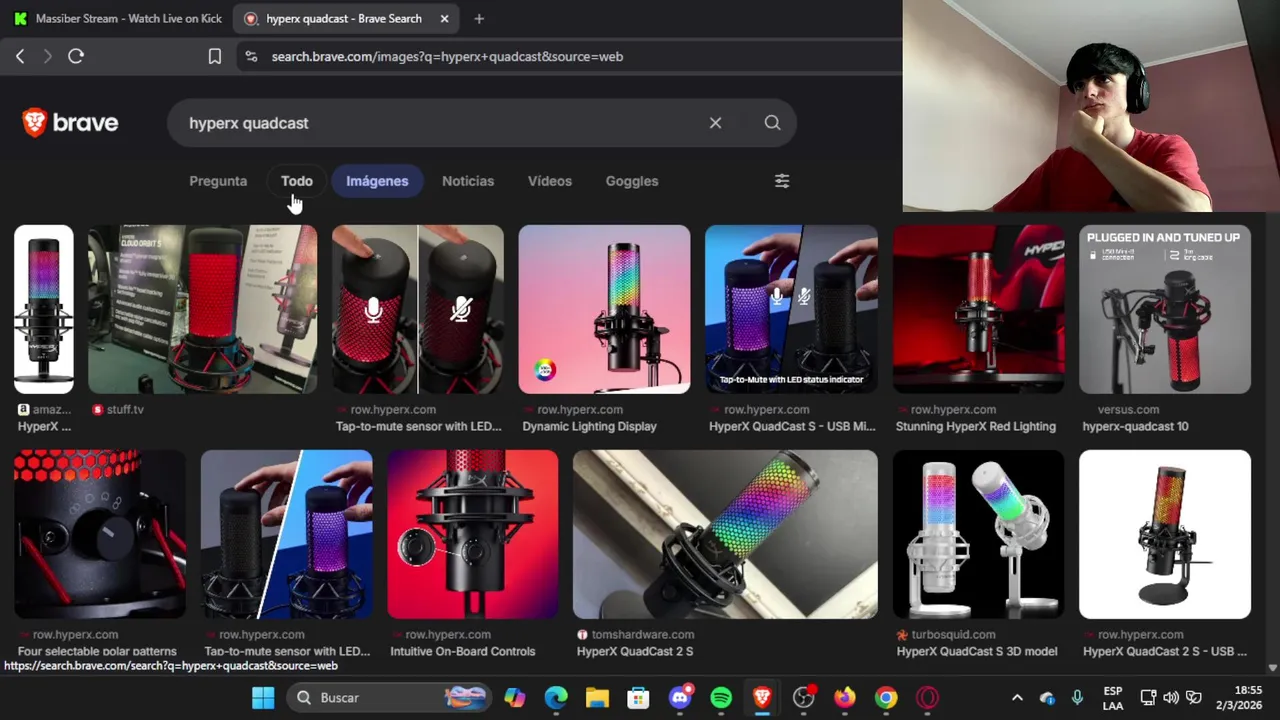Open the stuff.tv red microphone image
Screen dimensions: 1280x720
point(202,309)
